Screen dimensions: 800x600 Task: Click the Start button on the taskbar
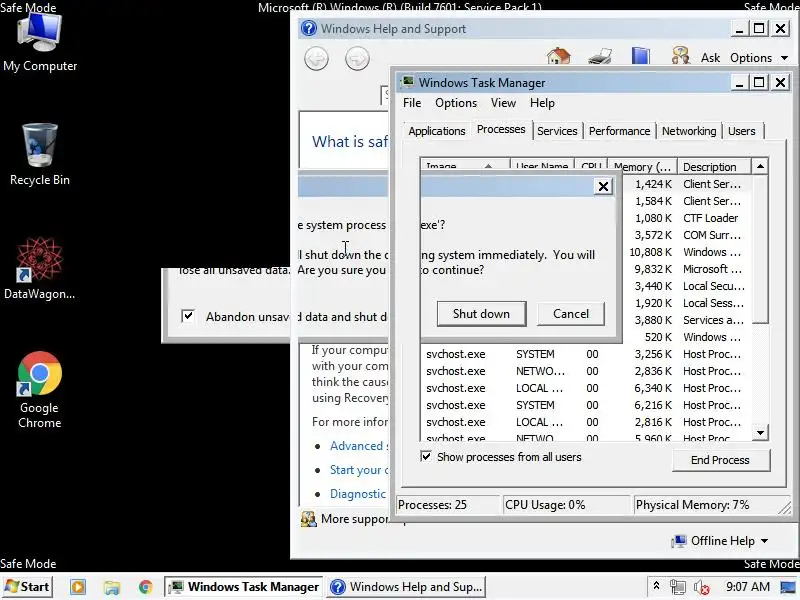[x=28, y=587]
